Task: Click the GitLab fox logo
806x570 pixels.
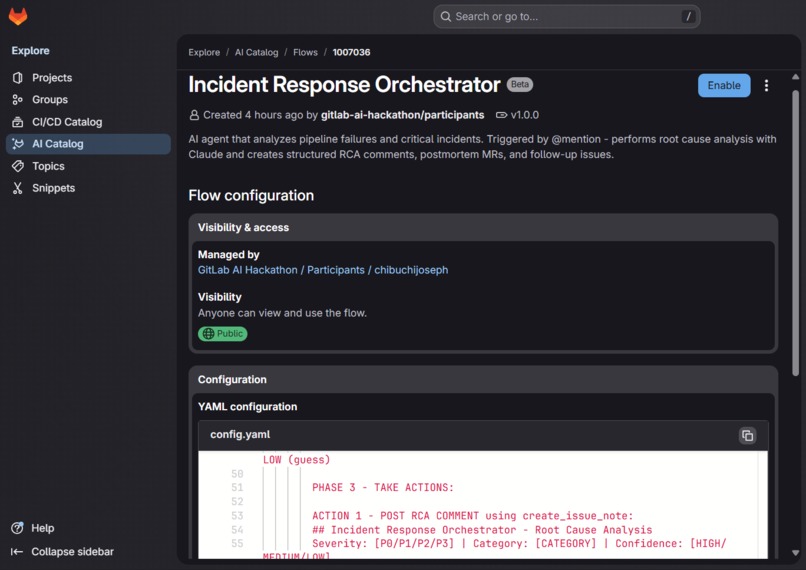Action: [18, 16]
